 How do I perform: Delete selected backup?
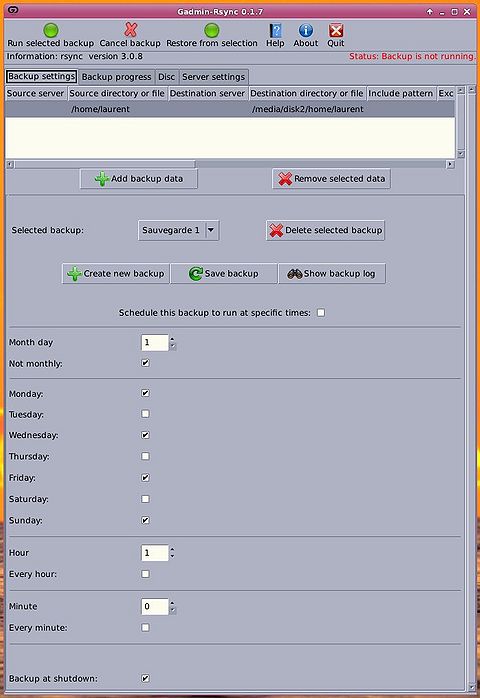pyautogui.click(x=325, y=230)
